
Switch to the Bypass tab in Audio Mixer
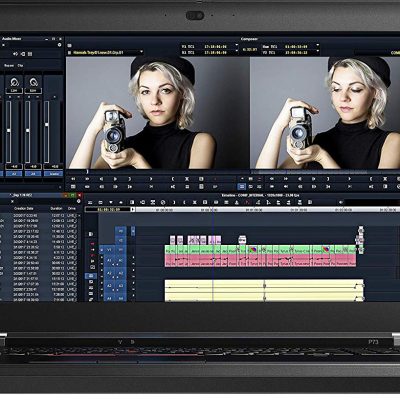[9, 65]
